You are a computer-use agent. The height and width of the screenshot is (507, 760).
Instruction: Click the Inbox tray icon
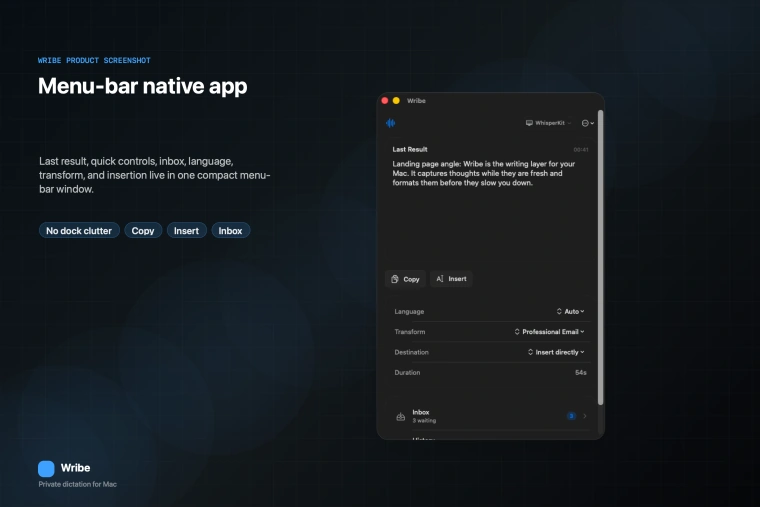click(x=400, y=416)
